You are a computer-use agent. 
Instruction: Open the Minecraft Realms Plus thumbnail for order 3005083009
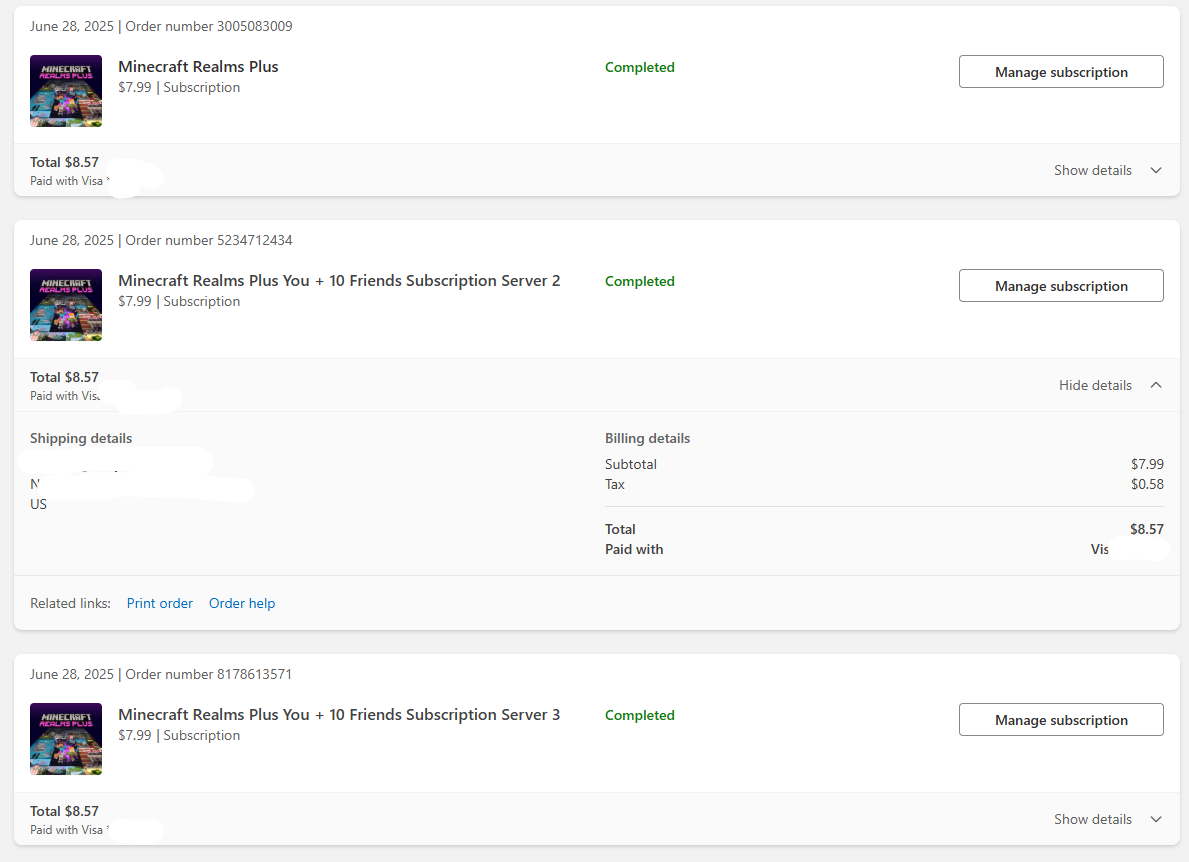click(x=66, y=91)
